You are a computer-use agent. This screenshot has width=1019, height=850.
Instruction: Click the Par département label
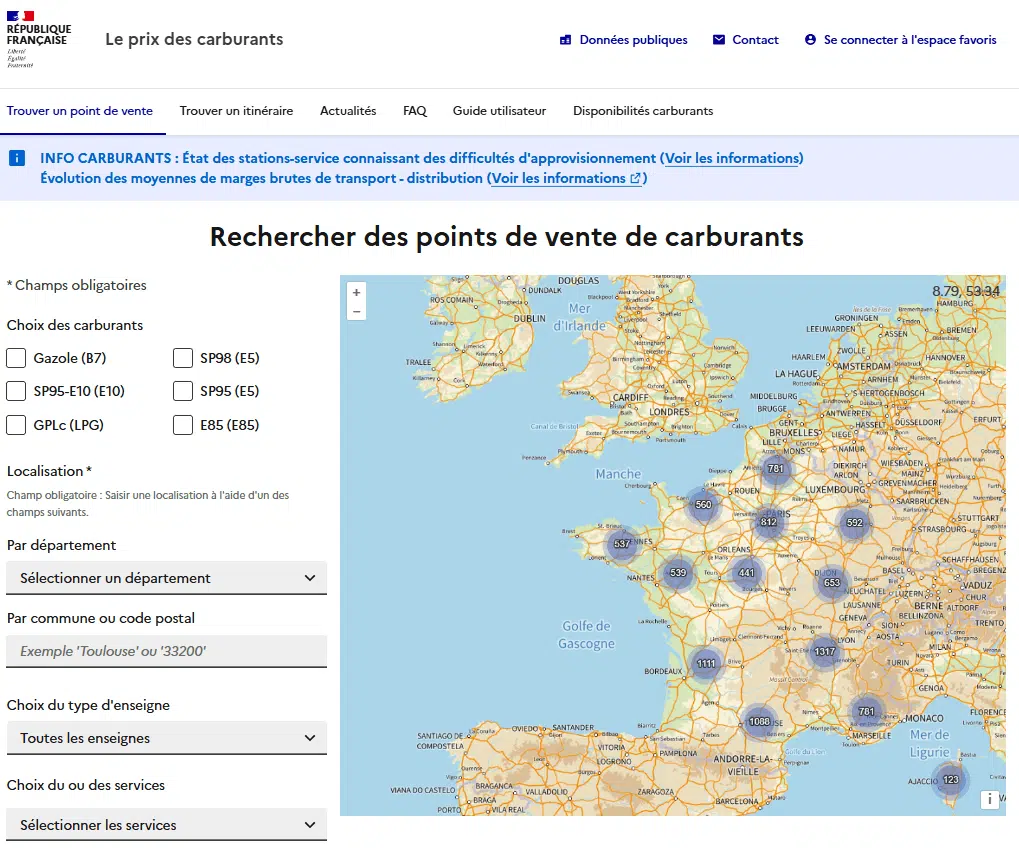point(62,545)
